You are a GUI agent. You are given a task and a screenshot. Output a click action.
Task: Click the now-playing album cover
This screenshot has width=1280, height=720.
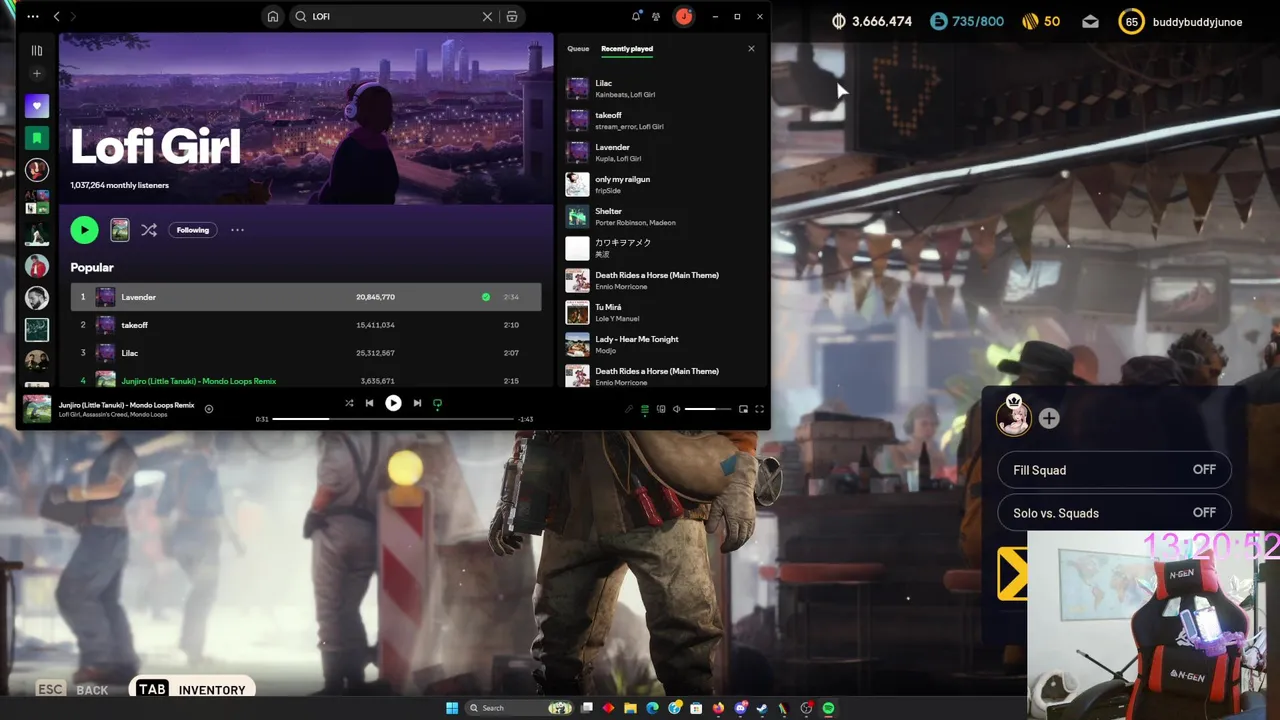(37, 408)
